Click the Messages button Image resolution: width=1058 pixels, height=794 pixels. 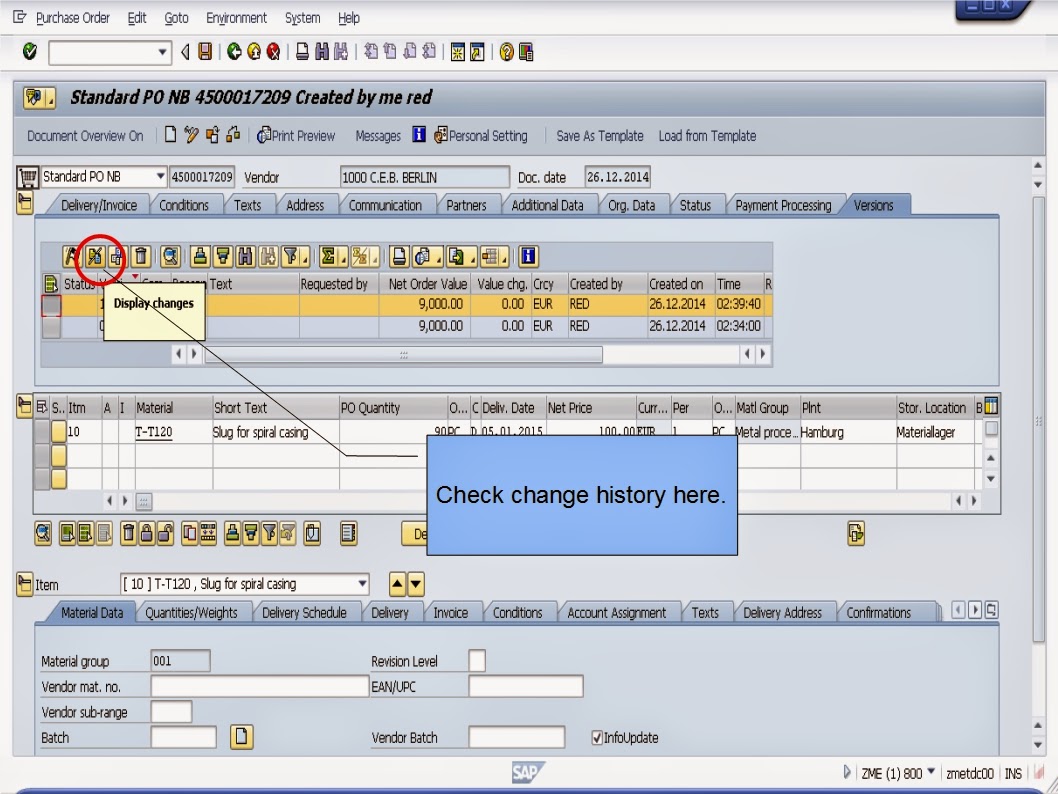pyautogui.click(x=378, y=136)
